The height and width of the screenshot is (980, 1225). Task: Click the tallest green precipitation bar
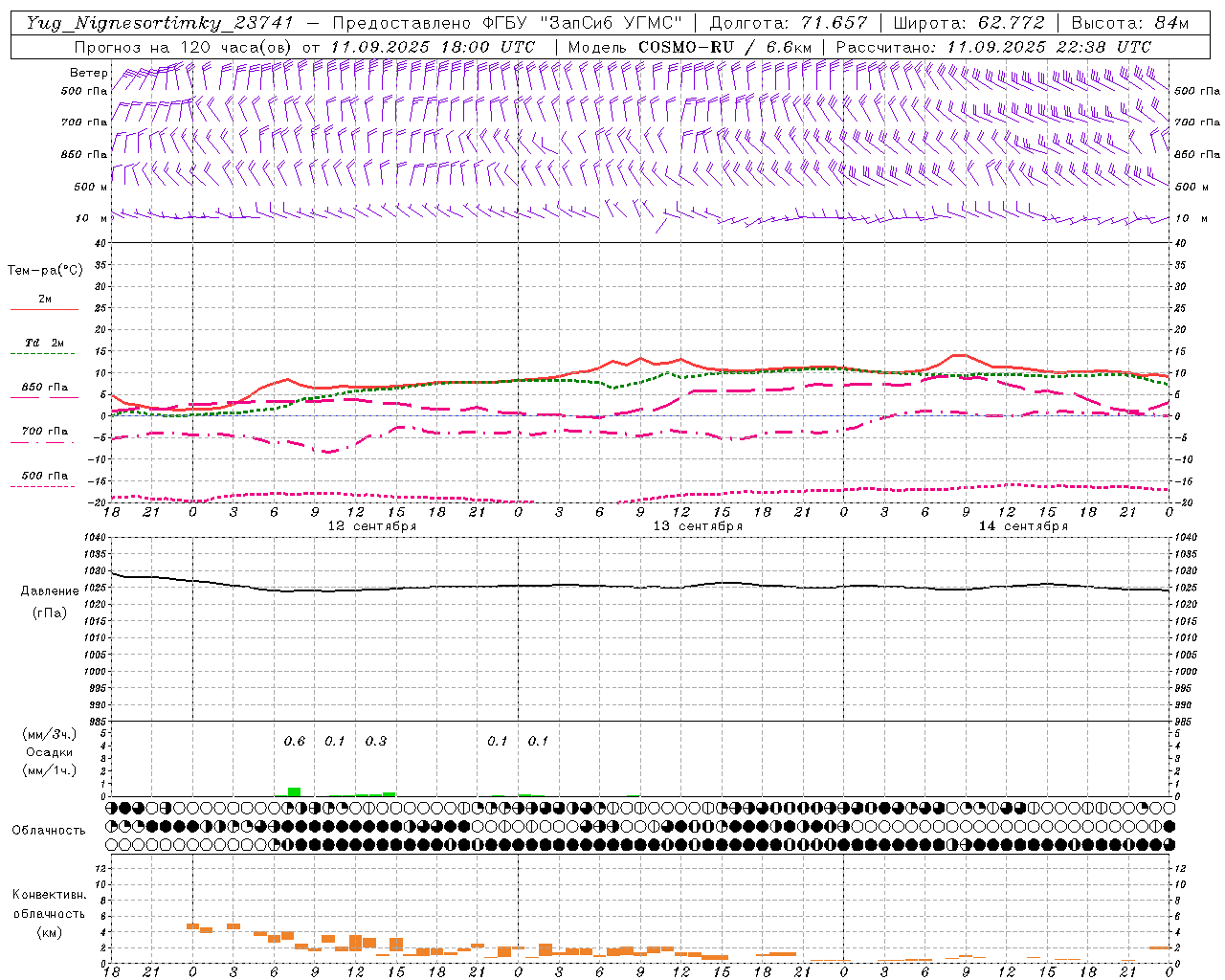pyautogui.click(x=294, y=791)
